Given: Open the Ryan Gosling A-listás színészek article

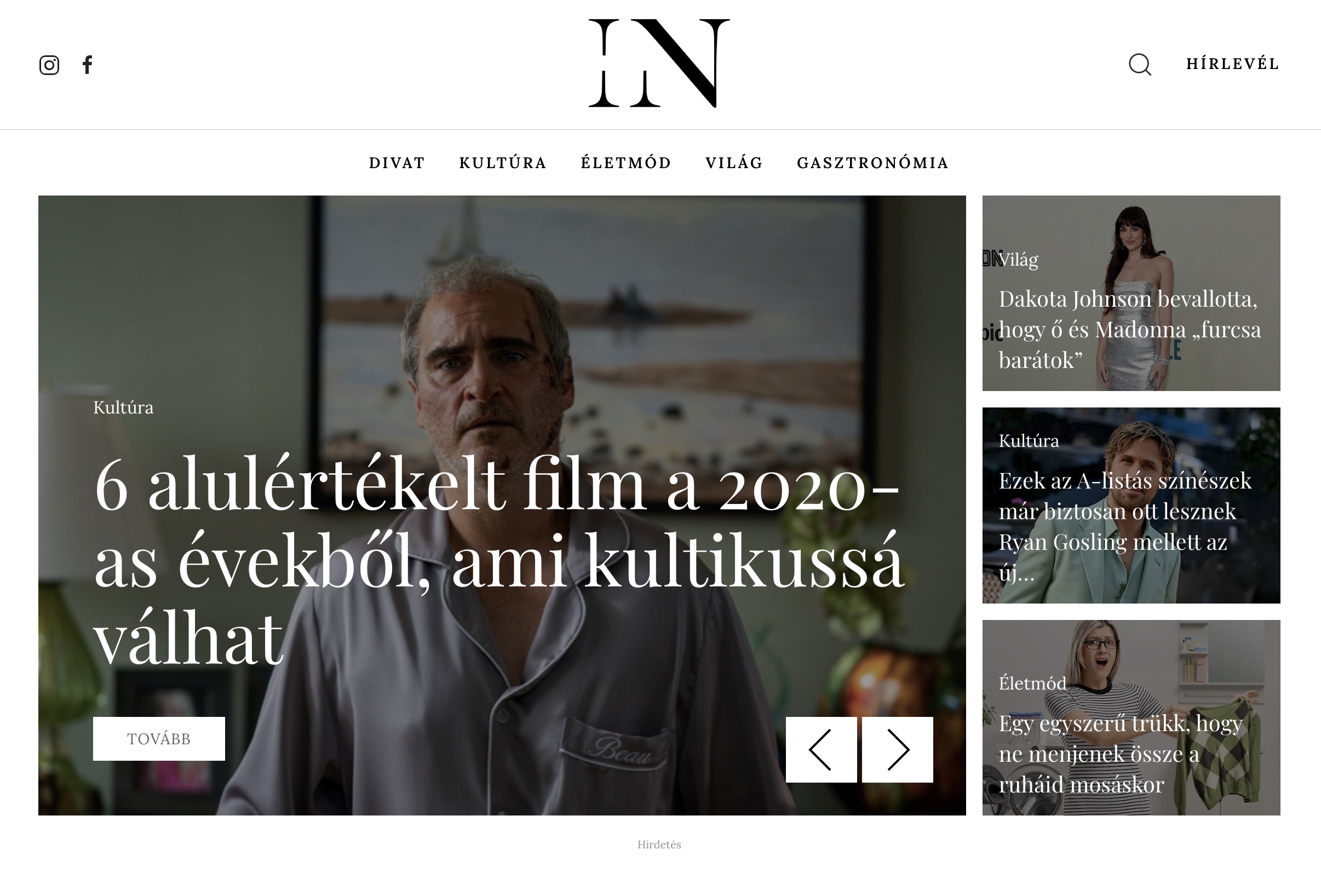Looking at the screenshot, I should tap(1125, 526).
